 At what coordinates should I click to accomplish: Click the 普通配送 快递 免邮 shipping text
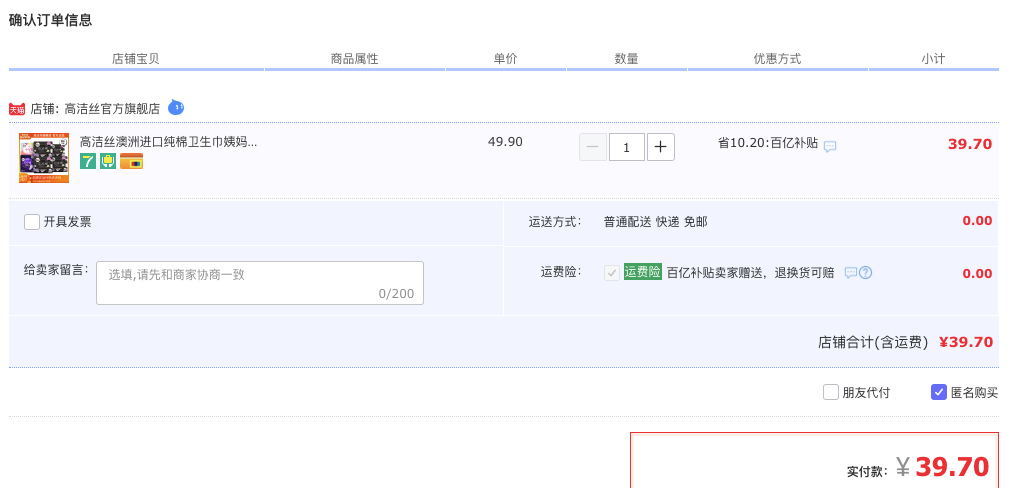point(655,222)
